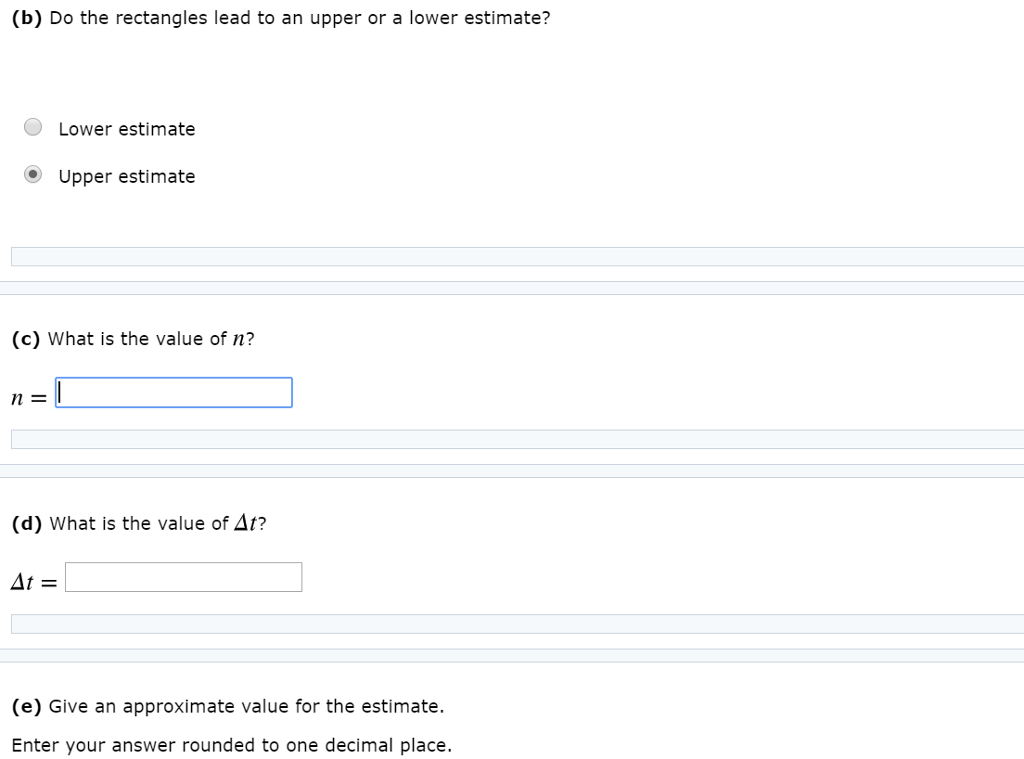Click the feedback bar below part (d)
This screenshot has width=1024, height=759.
pos(517,624)
